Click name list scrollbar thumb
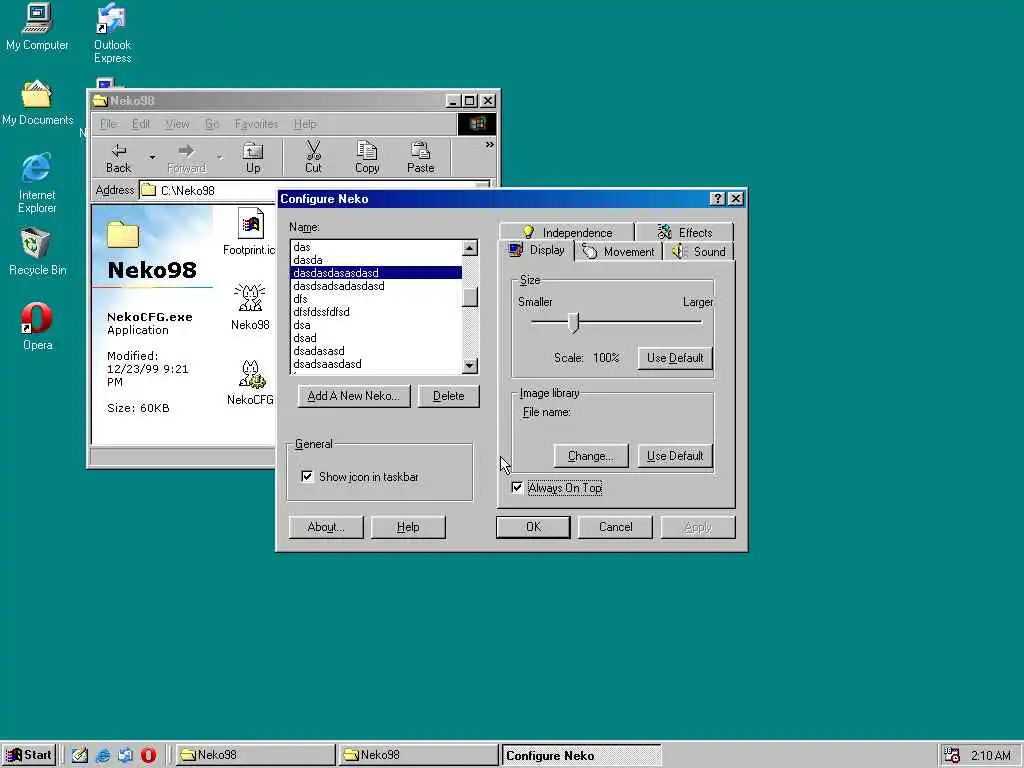 coord(470,296)
